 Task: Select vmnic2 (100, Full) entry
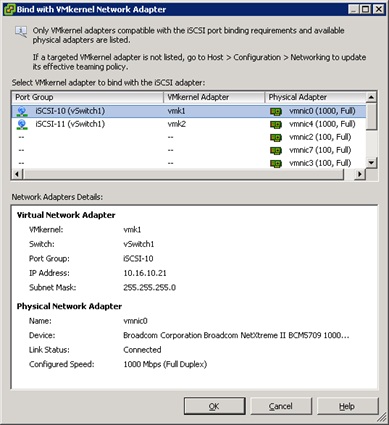pyautogui.click(x=320, y=137)
